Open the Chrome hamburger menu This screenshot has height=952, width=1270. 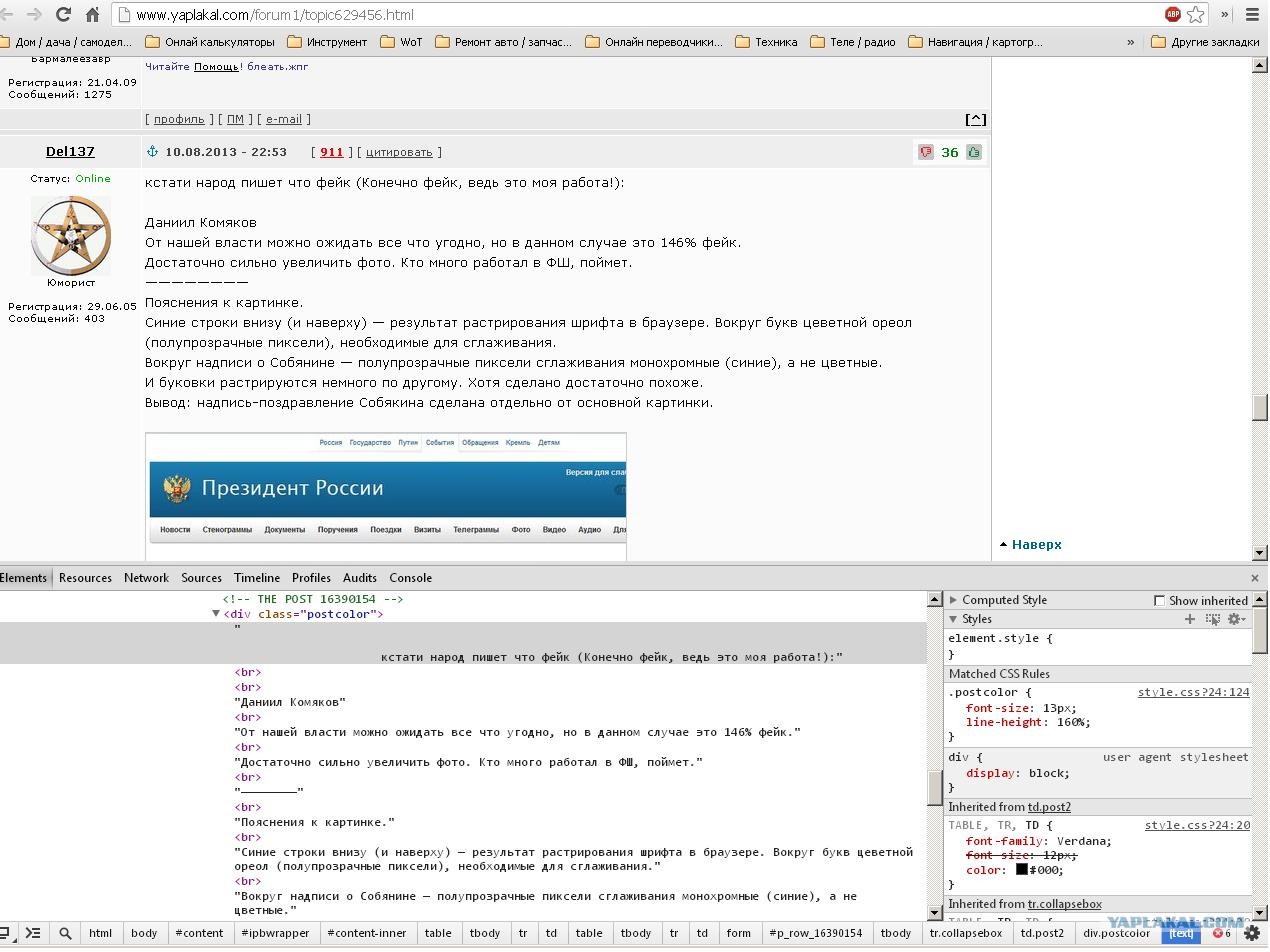(1252, 15)
